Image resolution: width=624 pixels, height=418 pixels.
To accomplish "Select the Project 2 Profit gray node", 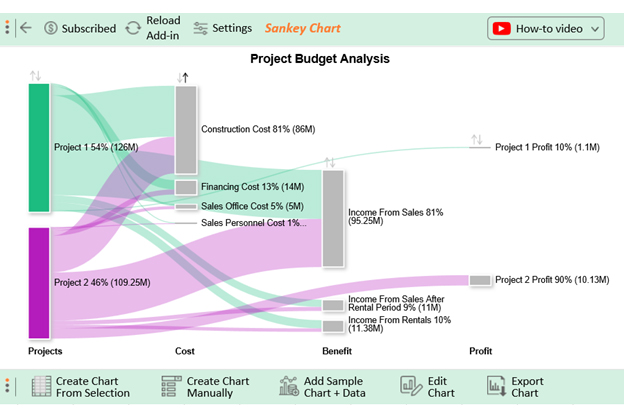I will 480,280.
